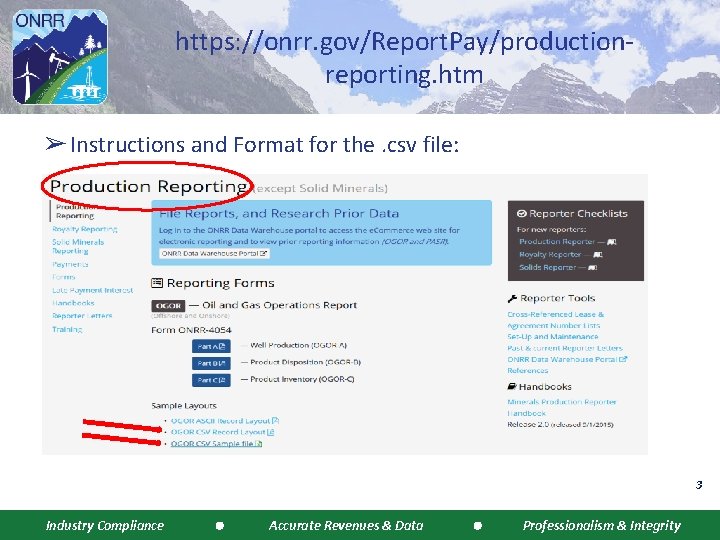Click 'Accurate Revenues & Data' in the footer
Viewport: 720px width, 540px height.
click(346, 526)
